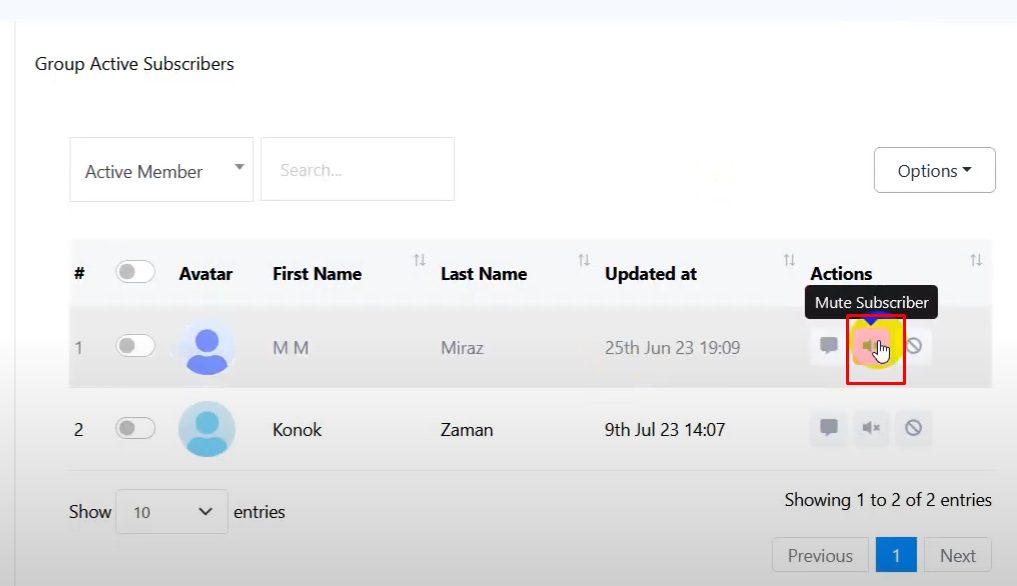The height and width of the screenshot is (586, 1017).
Task: Block subscriber M M Miraz
Action: 913,347
